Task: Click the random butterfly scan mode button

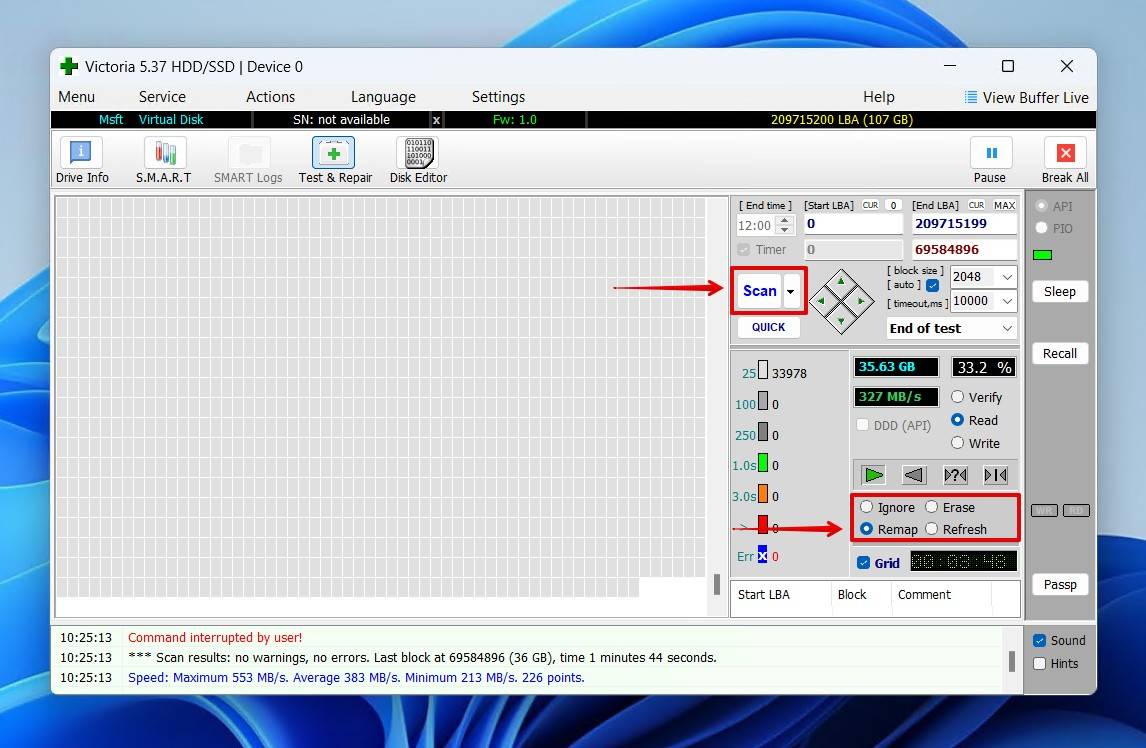Action: (x=955, y=475)
